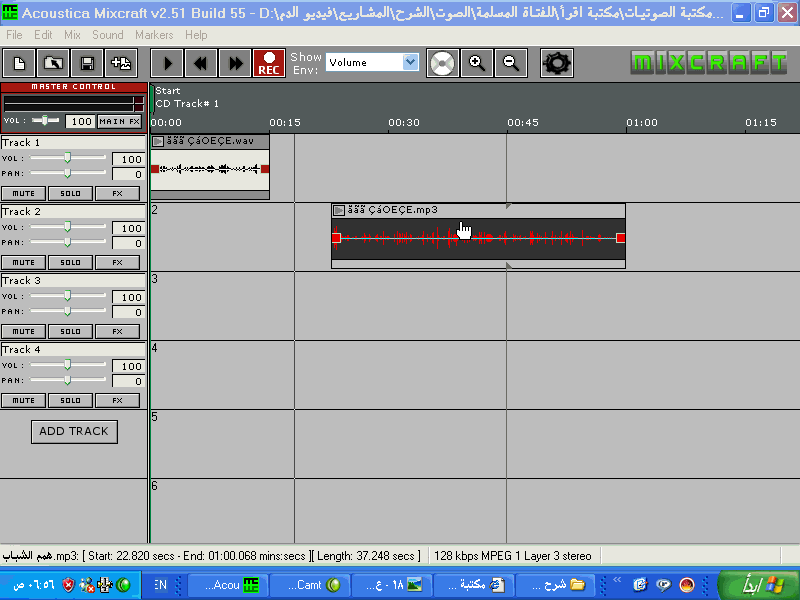Solo Track 4
This screenshot has height=600, width=800.
point(70,401)
